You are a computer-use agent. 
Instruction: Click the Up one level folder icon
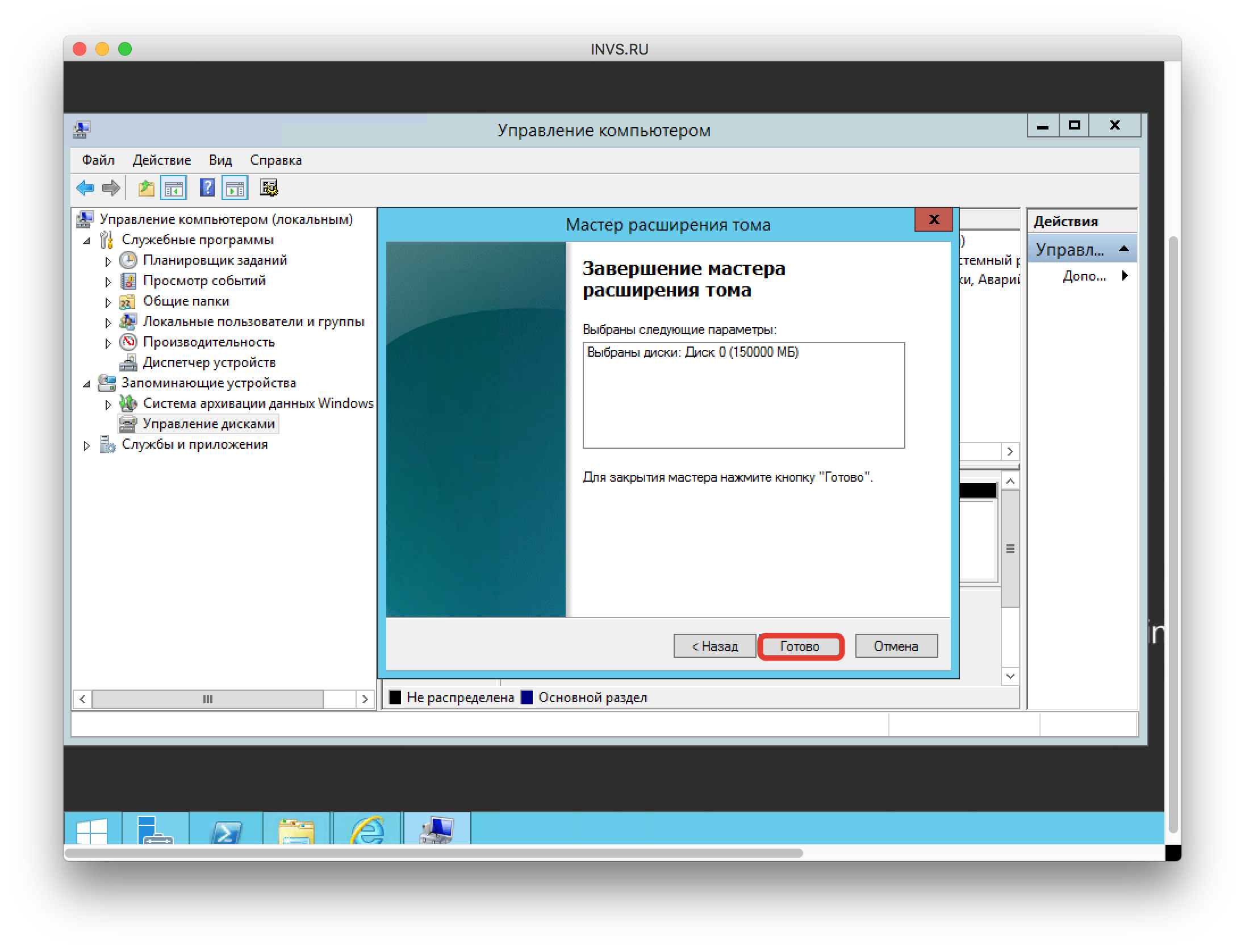click(x=146, y=188)
